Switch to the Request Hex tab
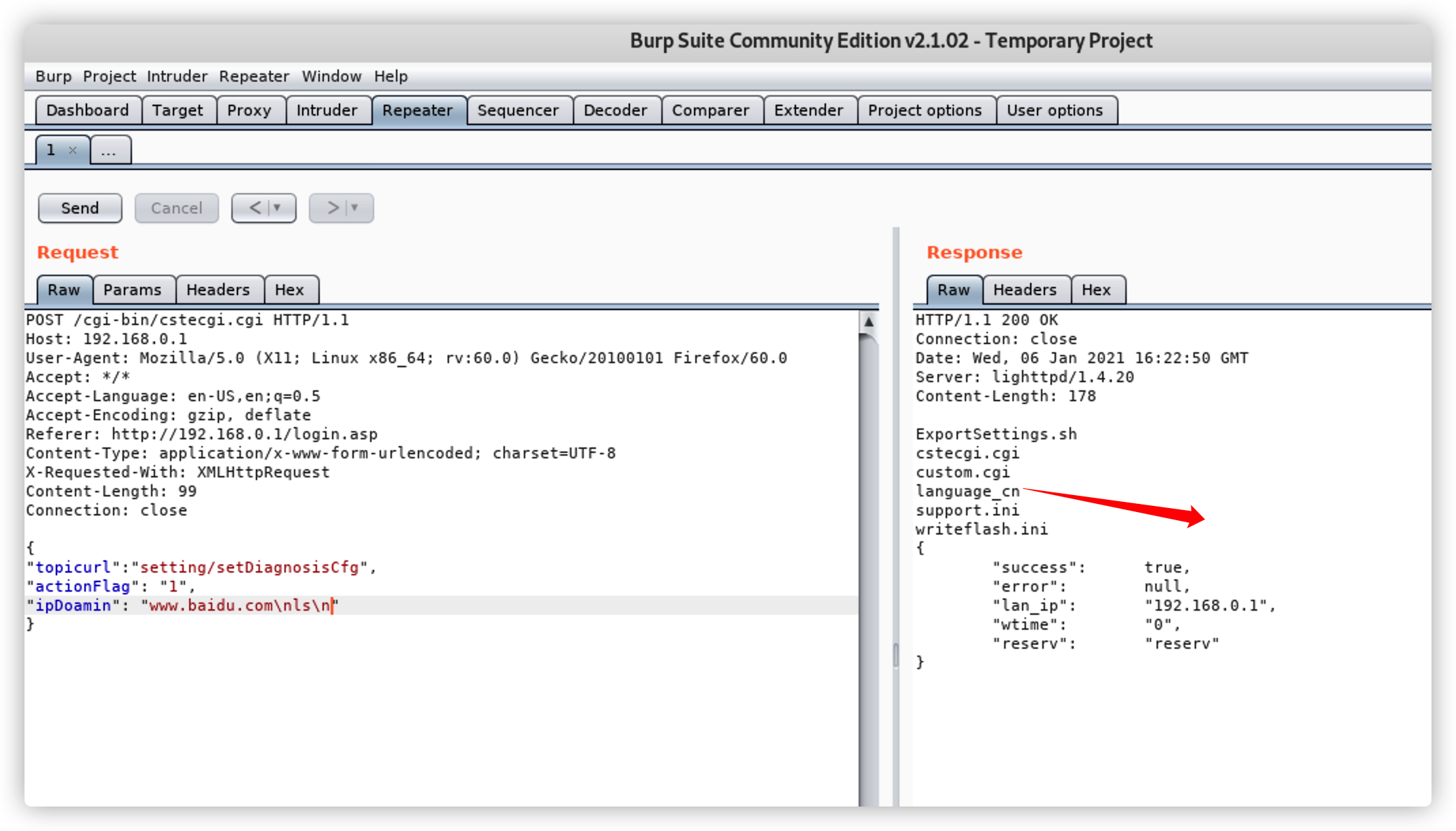 pos(290,290)
